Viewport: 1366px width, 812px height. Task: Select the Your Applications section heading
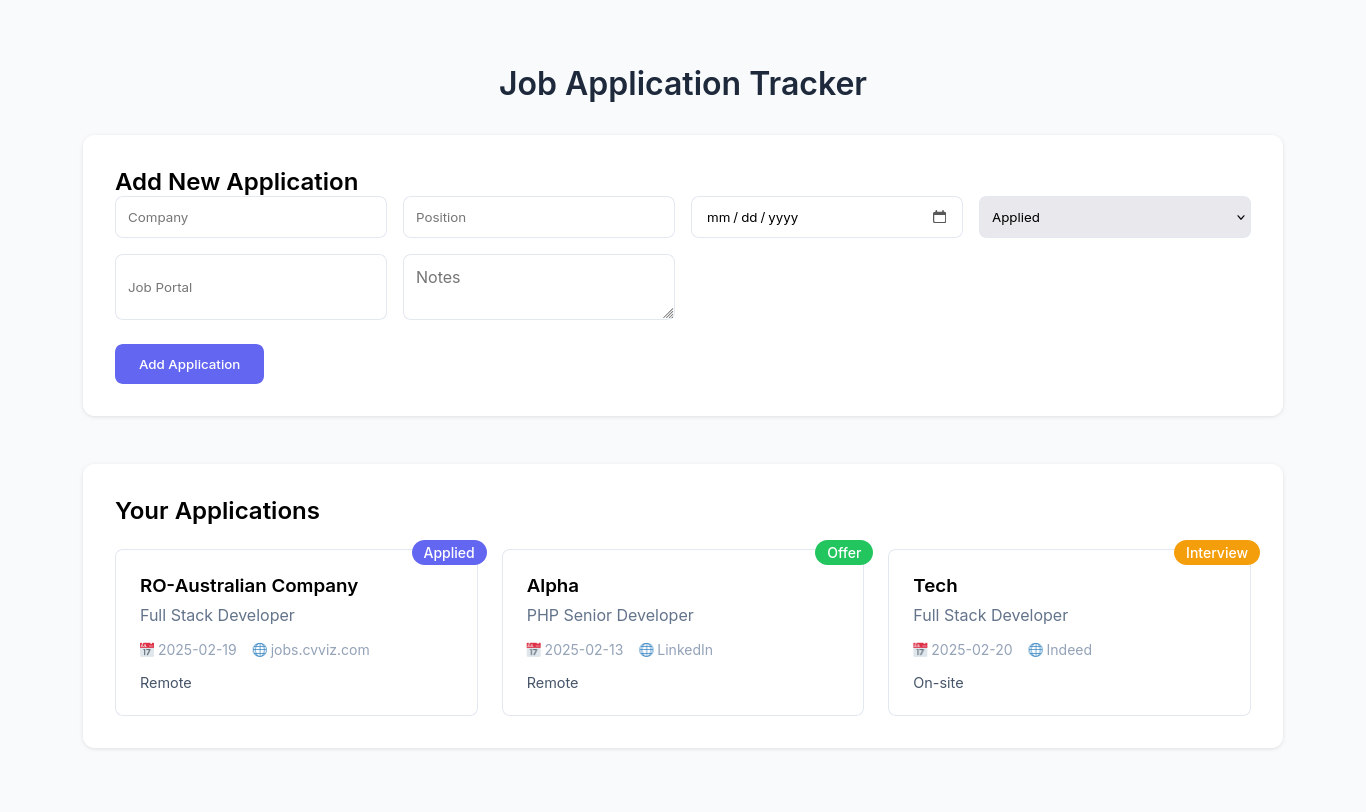point(217,511)
